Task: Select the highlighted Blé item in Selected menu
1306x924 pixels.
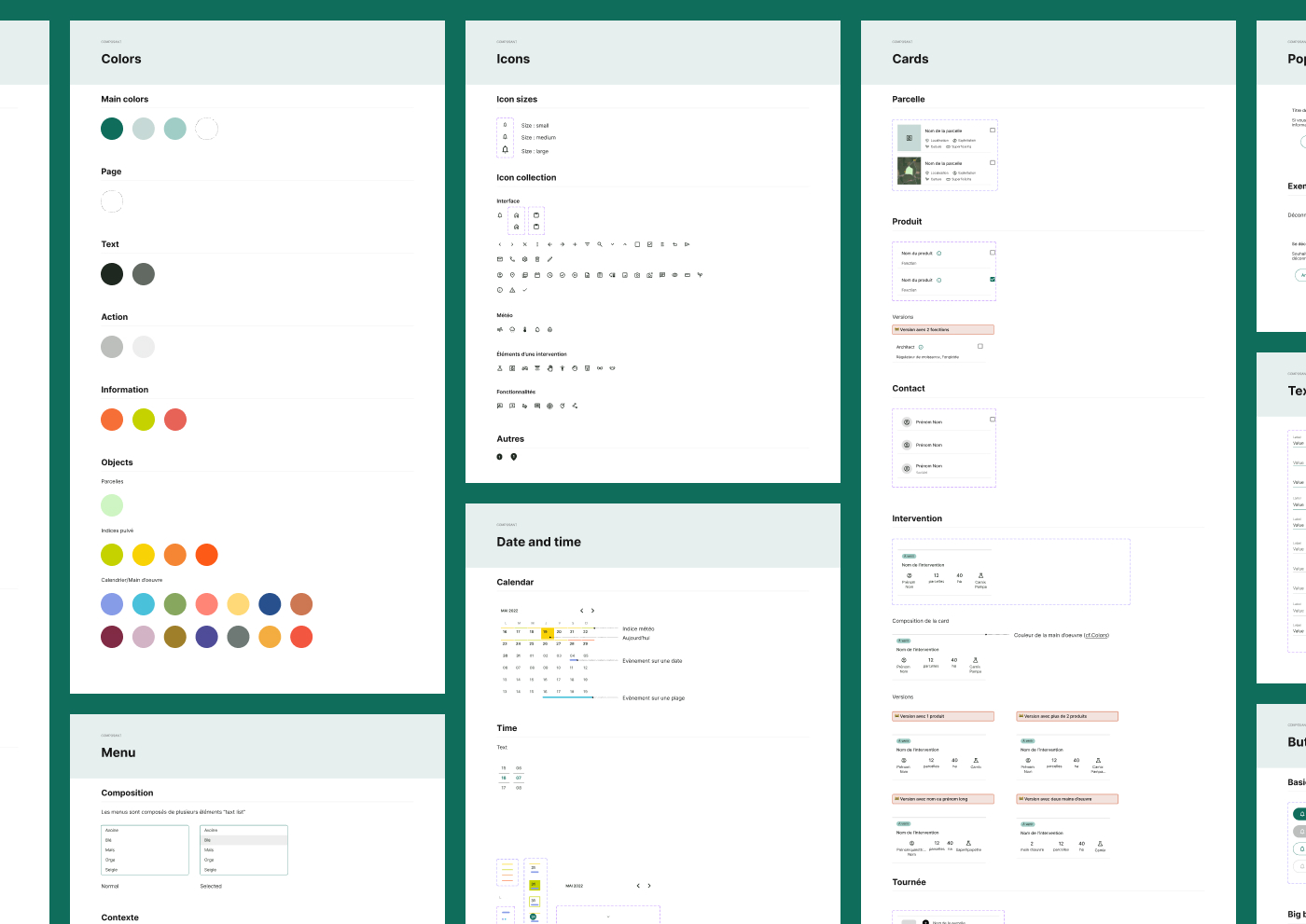Action: click(244, 840)
